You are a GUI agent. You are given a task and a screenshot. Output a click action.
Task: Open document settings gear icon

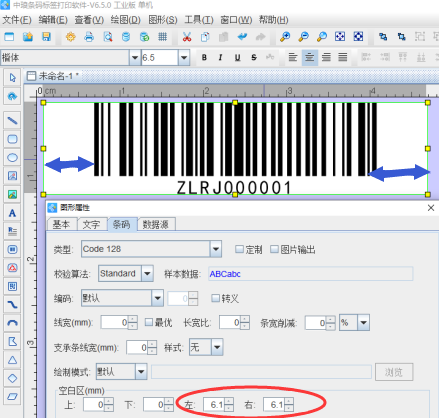[x=71, y=37]
